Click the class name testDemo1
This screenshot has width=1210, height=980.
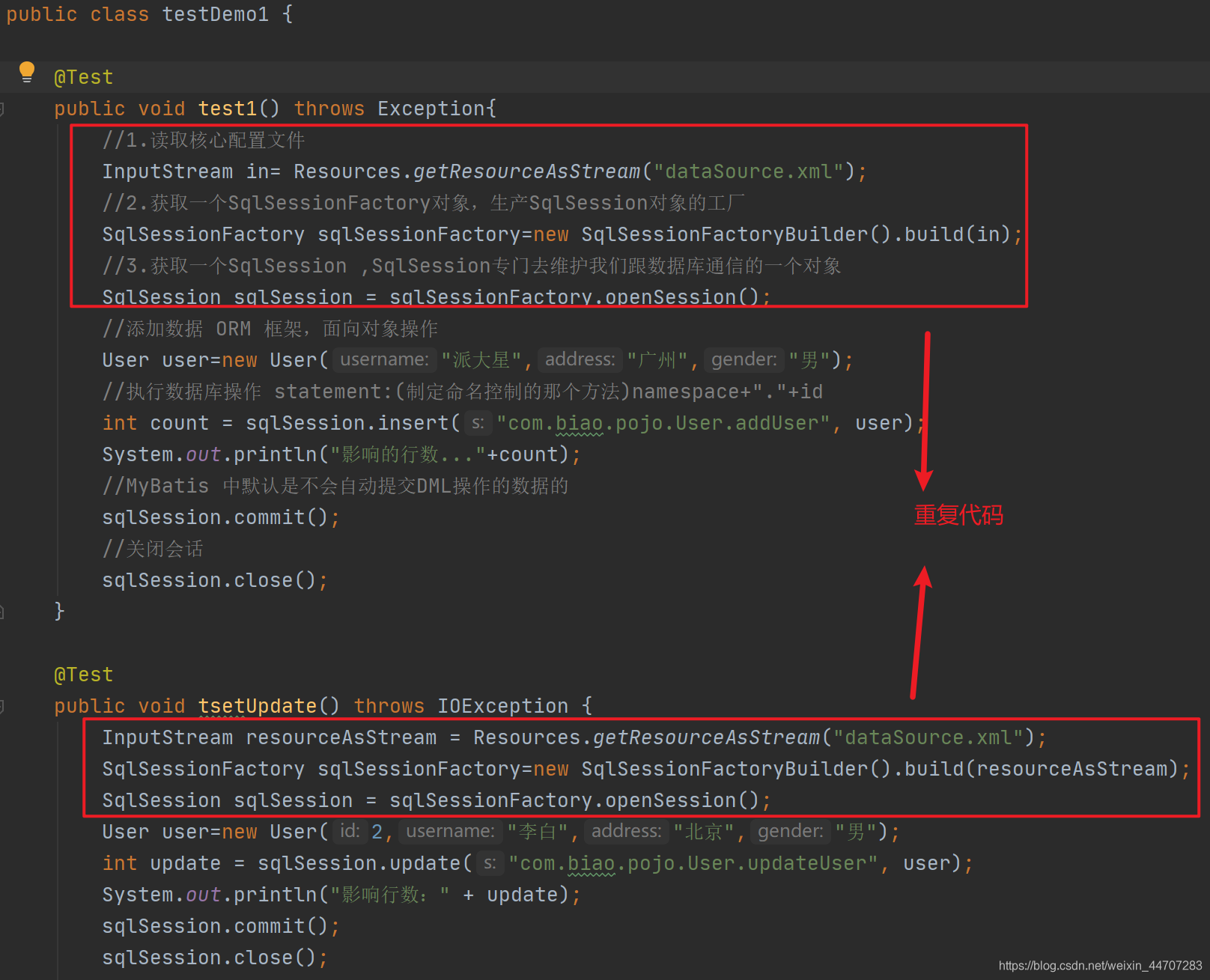pyautogui.click(x=216, y=14)
